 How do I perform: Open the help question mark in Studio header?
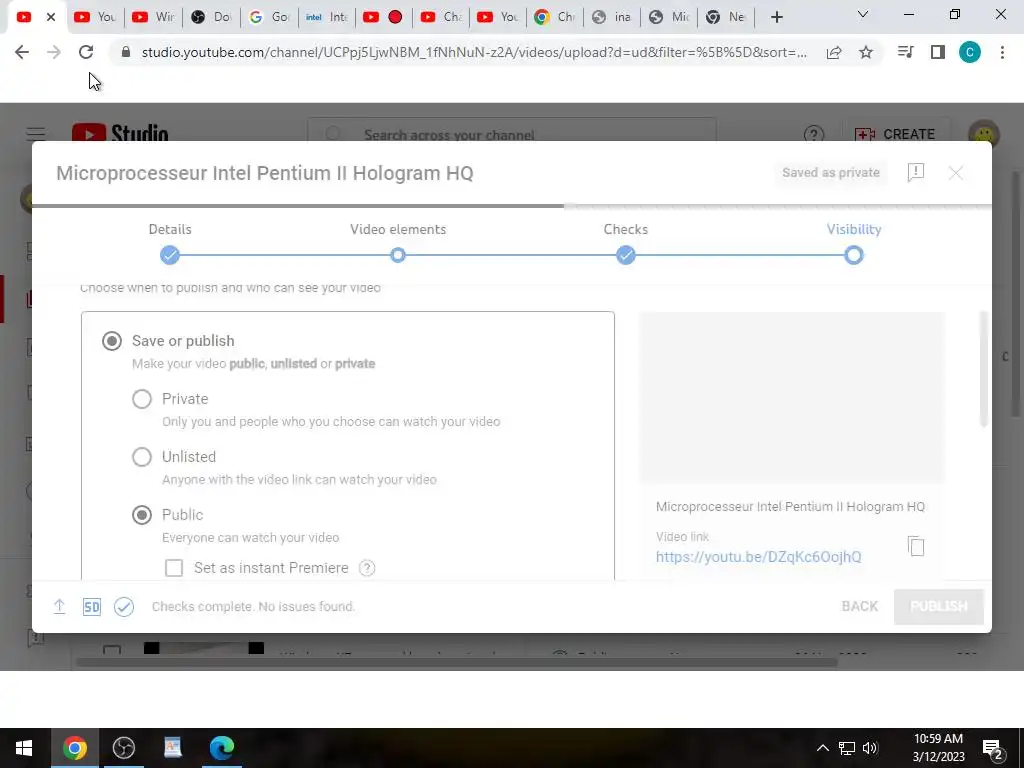pyautogui.click(x=814, y=135)
